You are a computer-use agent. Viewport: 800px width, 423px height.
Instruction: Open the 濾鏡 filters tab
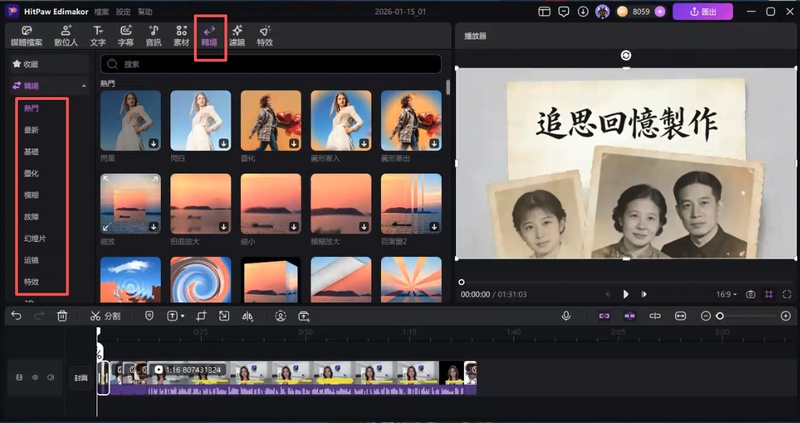(x=237, y=36)
